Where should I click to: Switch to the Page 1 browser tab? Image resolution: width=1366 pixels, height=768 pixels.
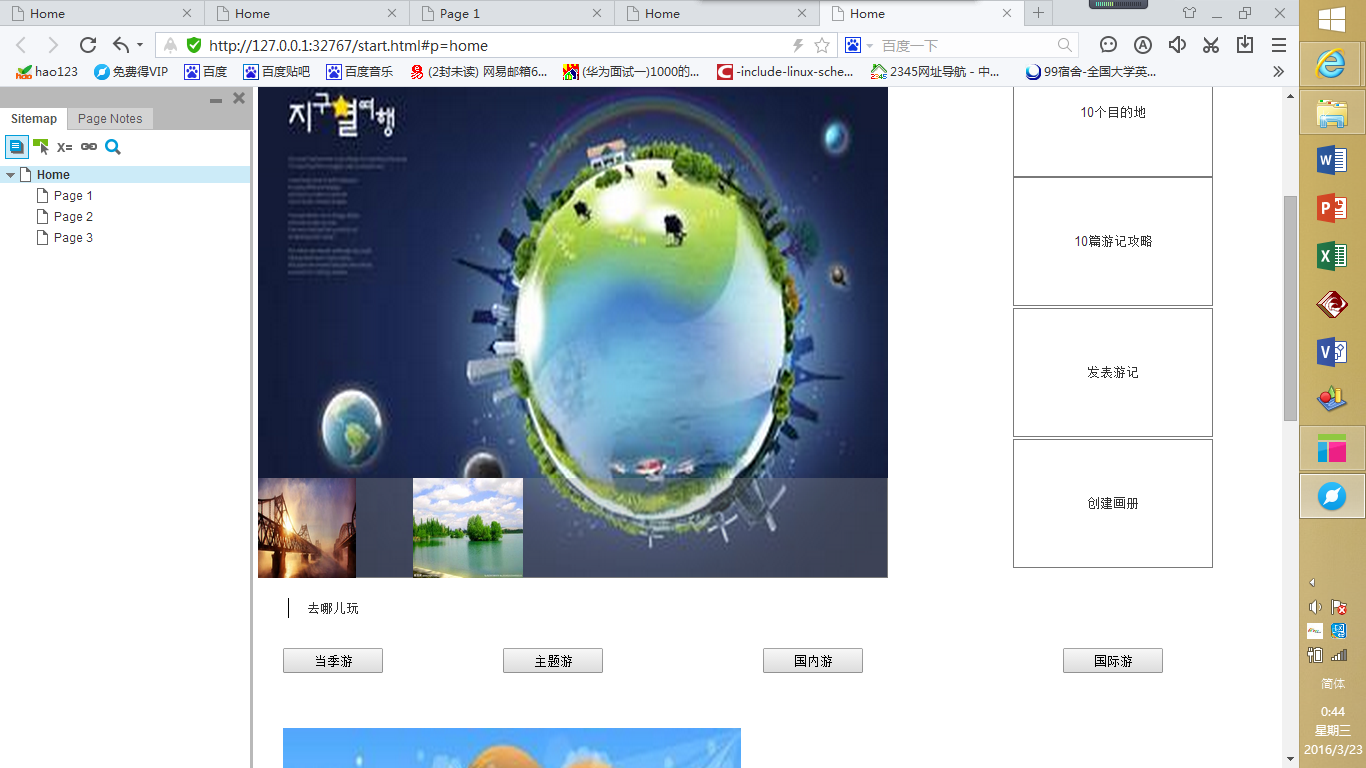pyautogui.click(x=512, y=13)
